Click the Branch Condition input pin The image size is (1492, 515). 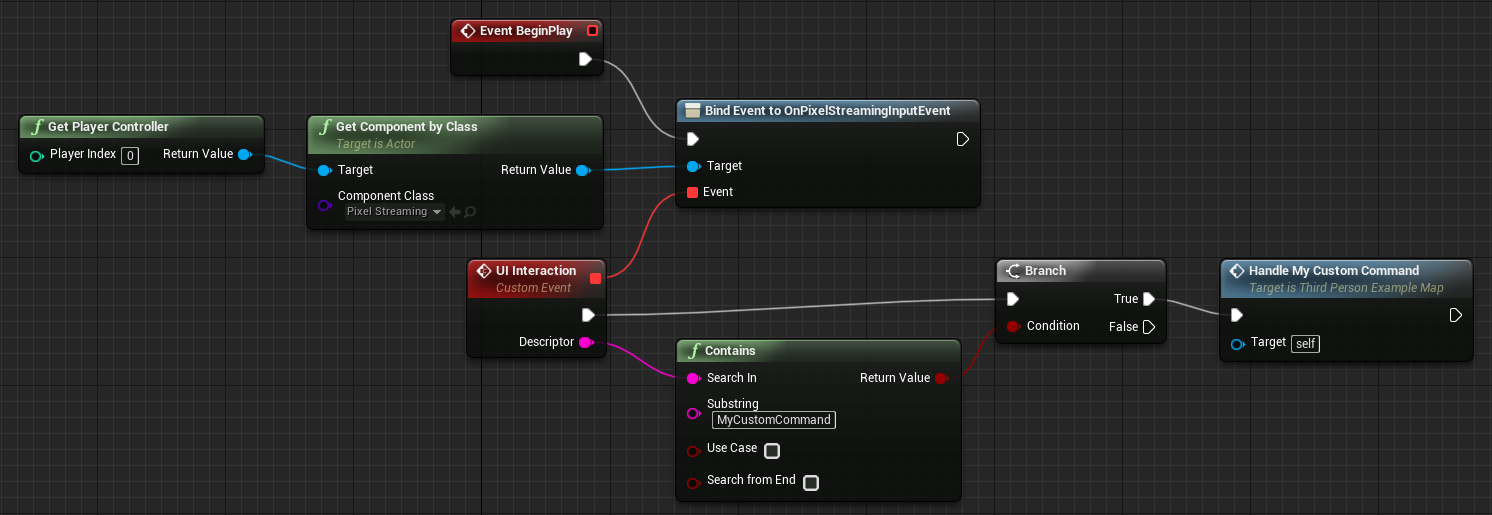1013,326
